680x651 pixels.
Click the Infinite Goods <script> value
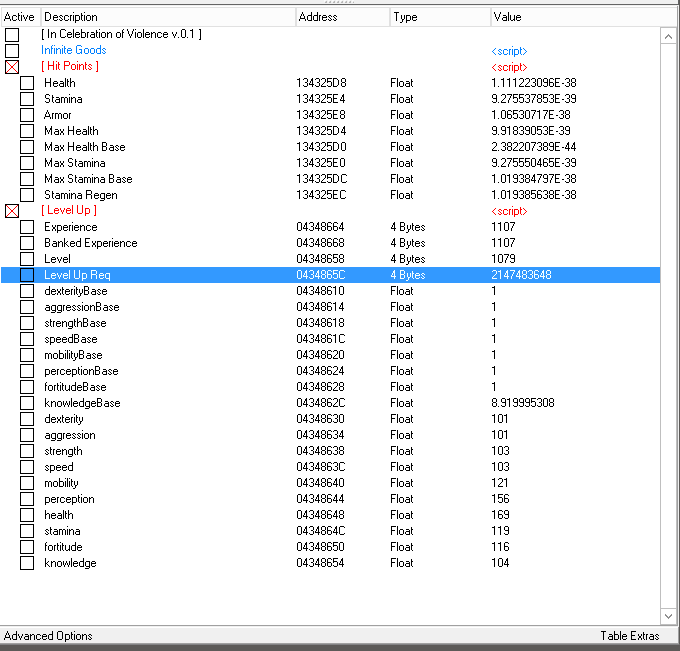pos(509,51)
